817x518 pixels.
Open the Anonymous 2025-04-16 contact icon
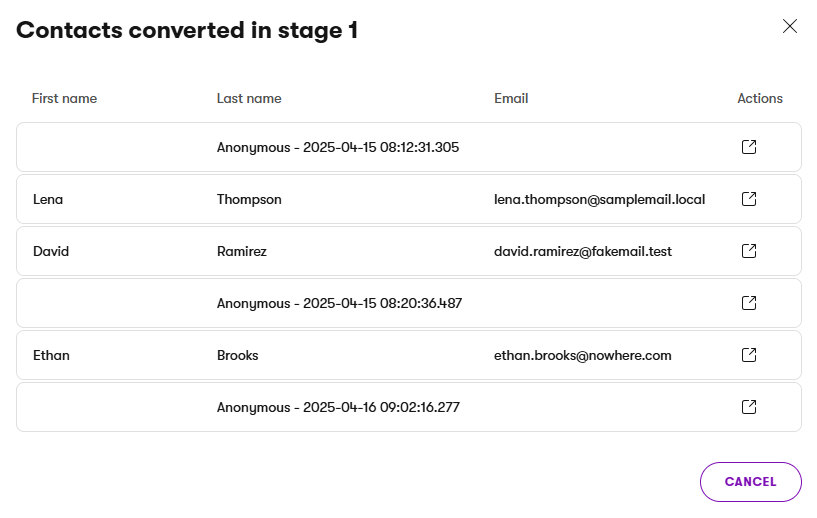748,407
